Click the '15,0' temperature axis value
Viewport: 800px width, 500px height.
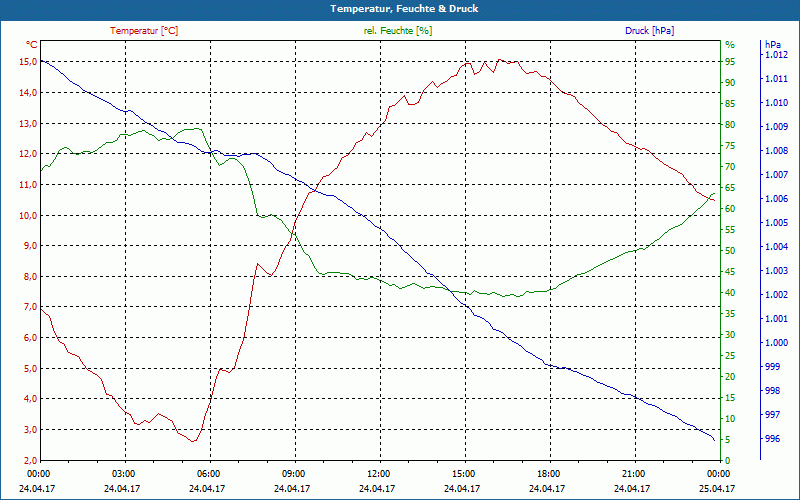[x=28, y=62]
